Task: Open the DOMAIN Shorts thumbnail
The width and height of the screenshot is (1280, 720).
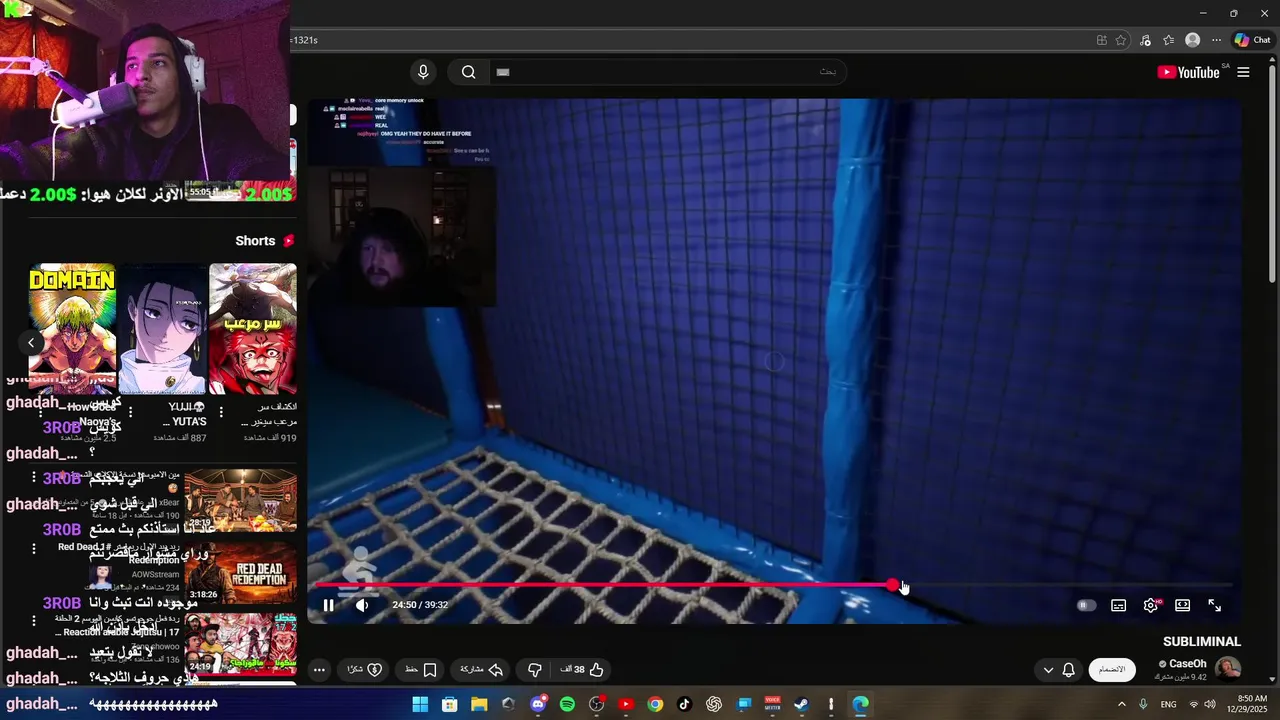Action: (x=72, y=329)
